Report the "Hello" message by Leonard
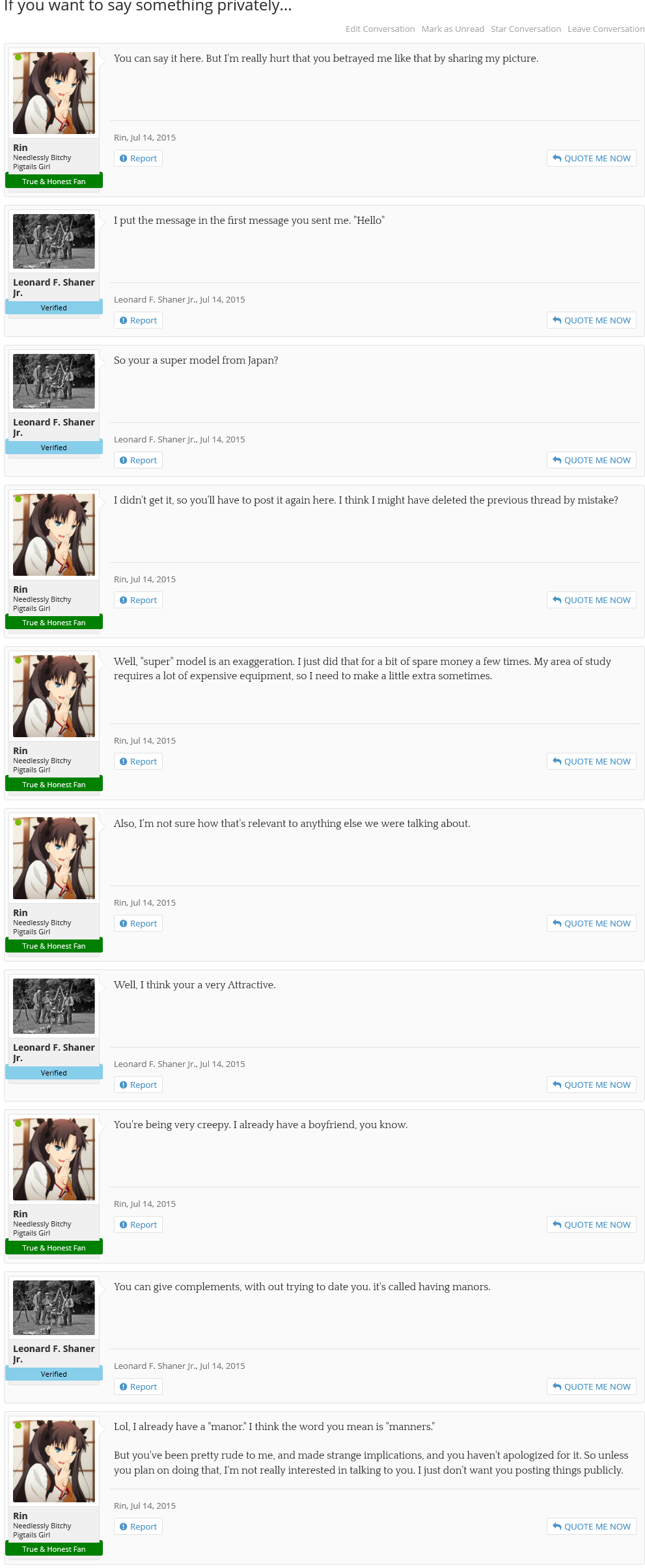The image size is (645, 1568). [138, 320]
